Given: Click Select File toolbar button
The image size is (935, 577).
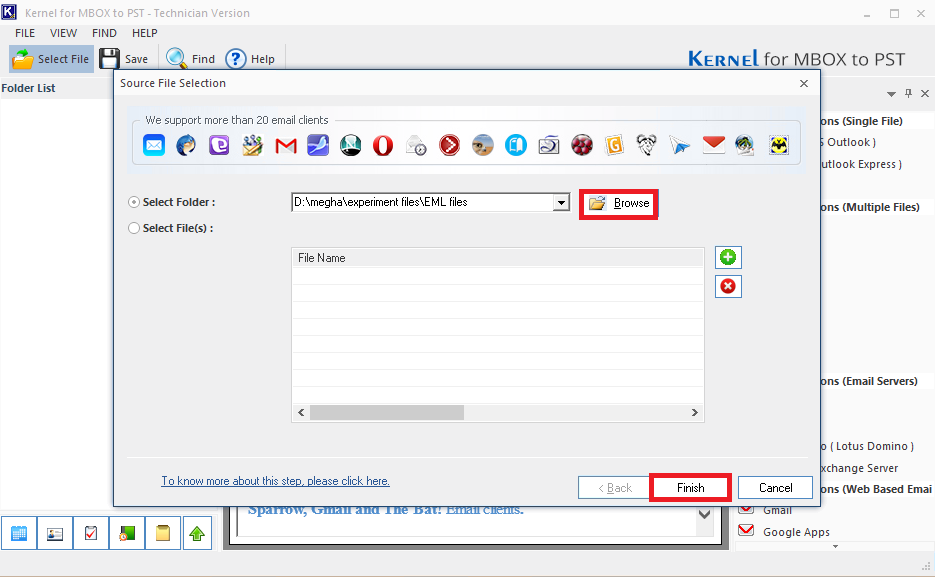Looking at the screenshot, I should [x=51, y=59].
